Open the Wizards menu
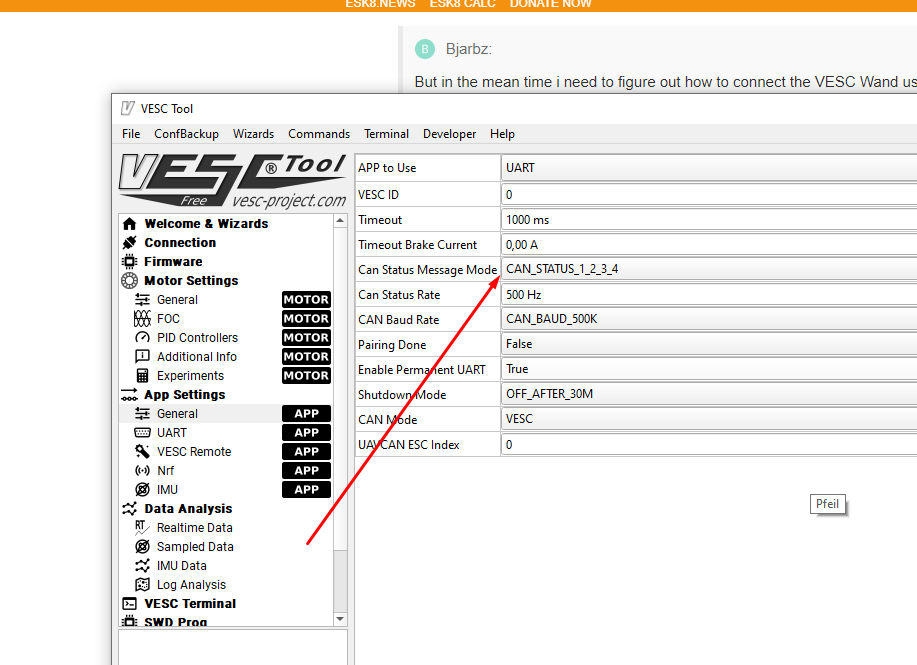917x665 pixels. [253, 133]
